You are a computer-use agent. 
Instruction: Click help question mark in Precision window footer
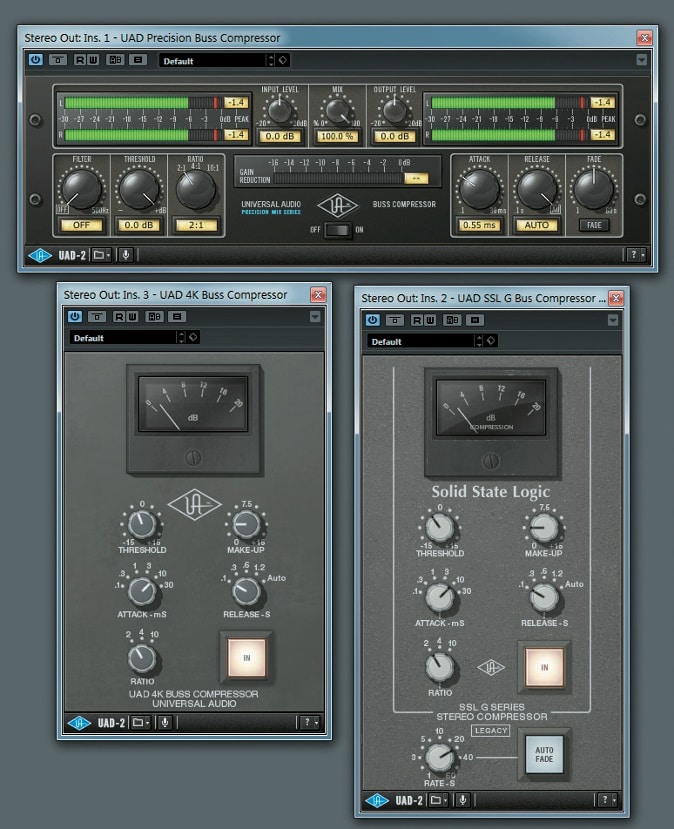point(635,255)
